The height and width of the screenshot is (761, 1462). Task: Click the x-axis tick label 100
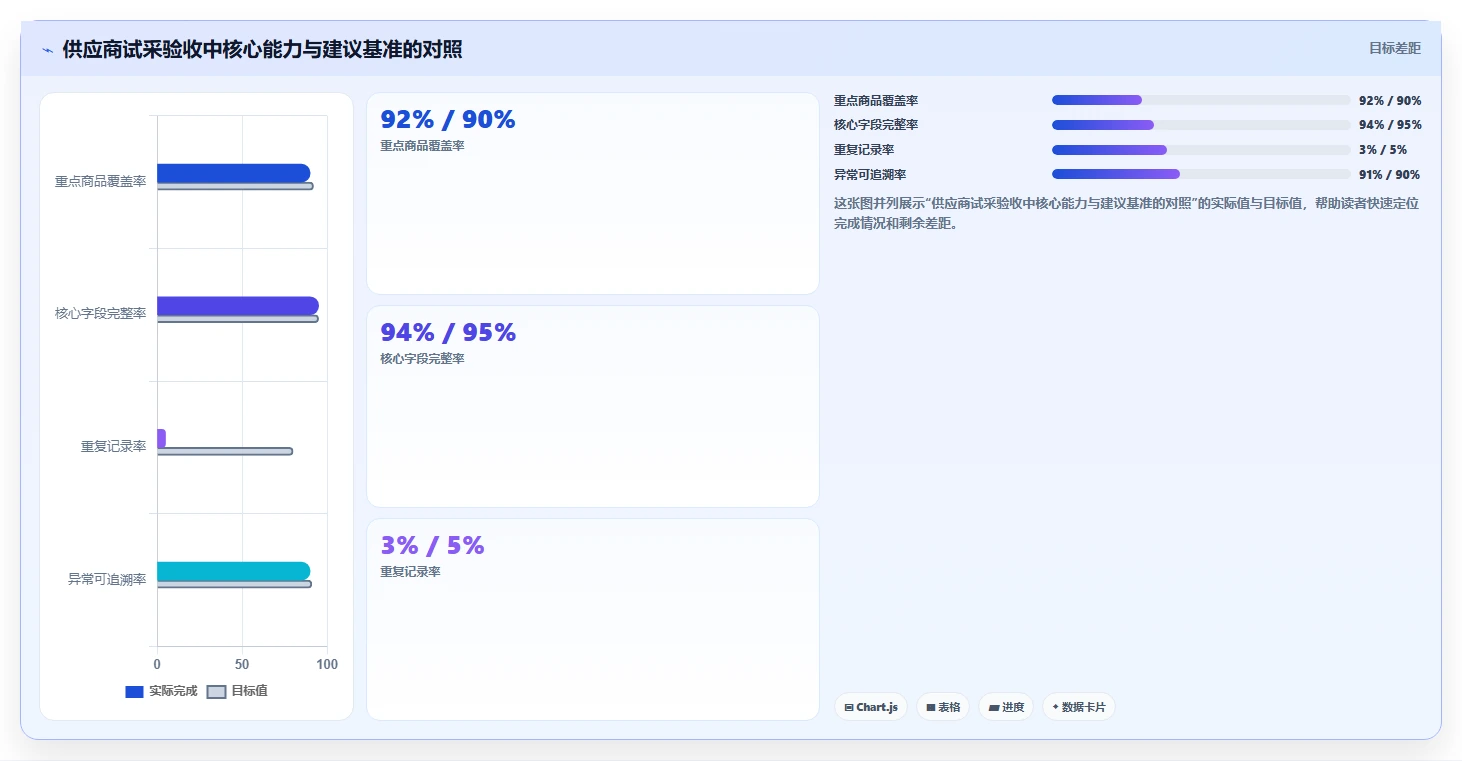click(327, 664)
